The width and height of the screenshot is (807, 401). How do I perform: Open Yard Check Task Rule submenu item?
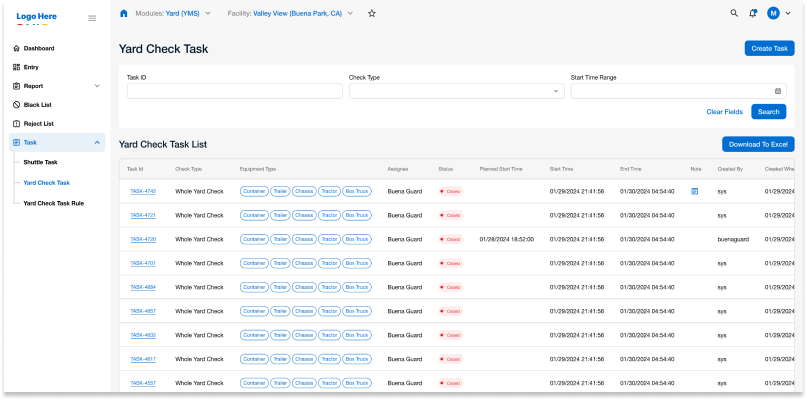tap(54, 203)
